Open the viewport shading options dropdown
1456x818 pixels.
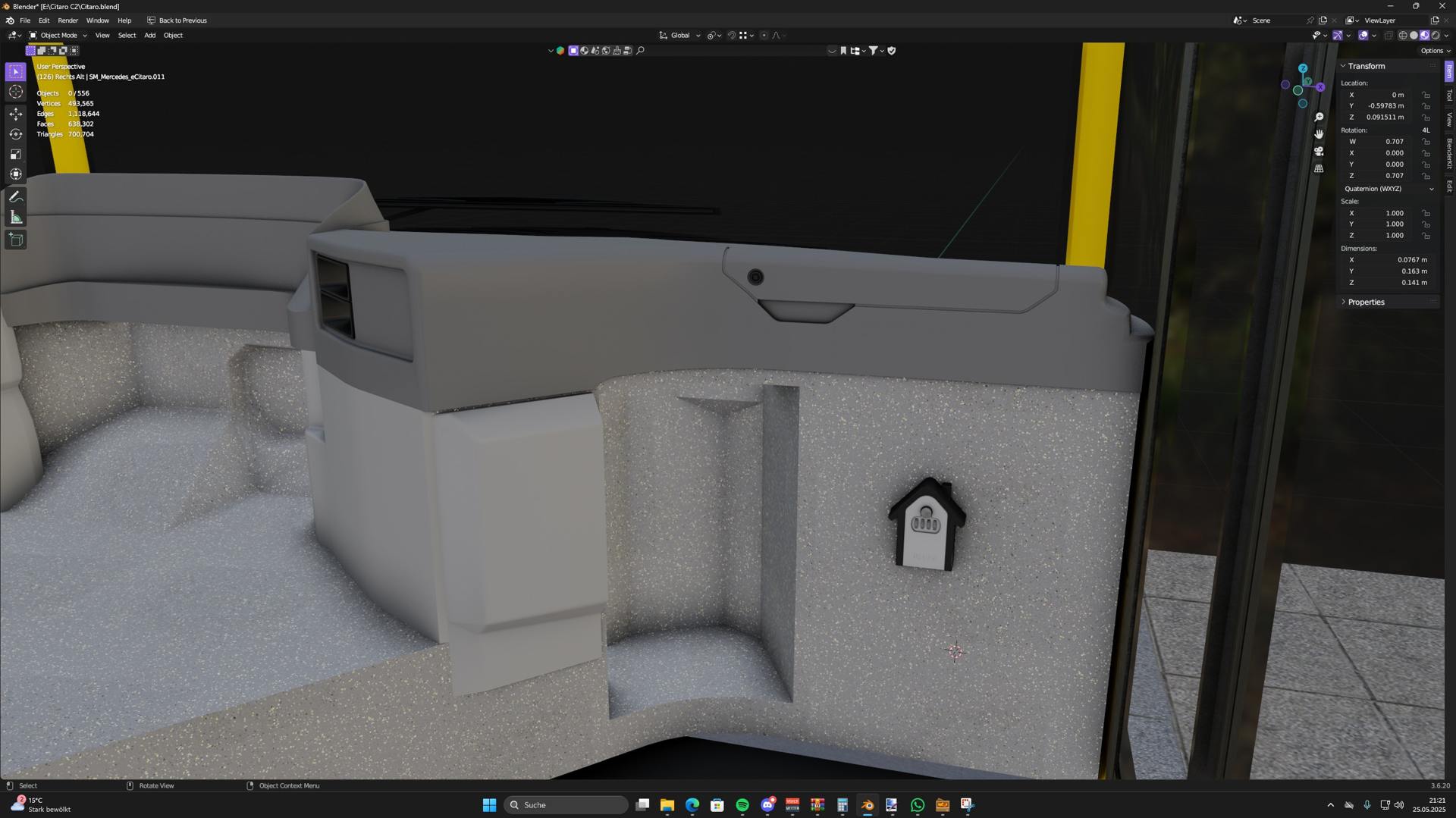(x=1447, y=36)
